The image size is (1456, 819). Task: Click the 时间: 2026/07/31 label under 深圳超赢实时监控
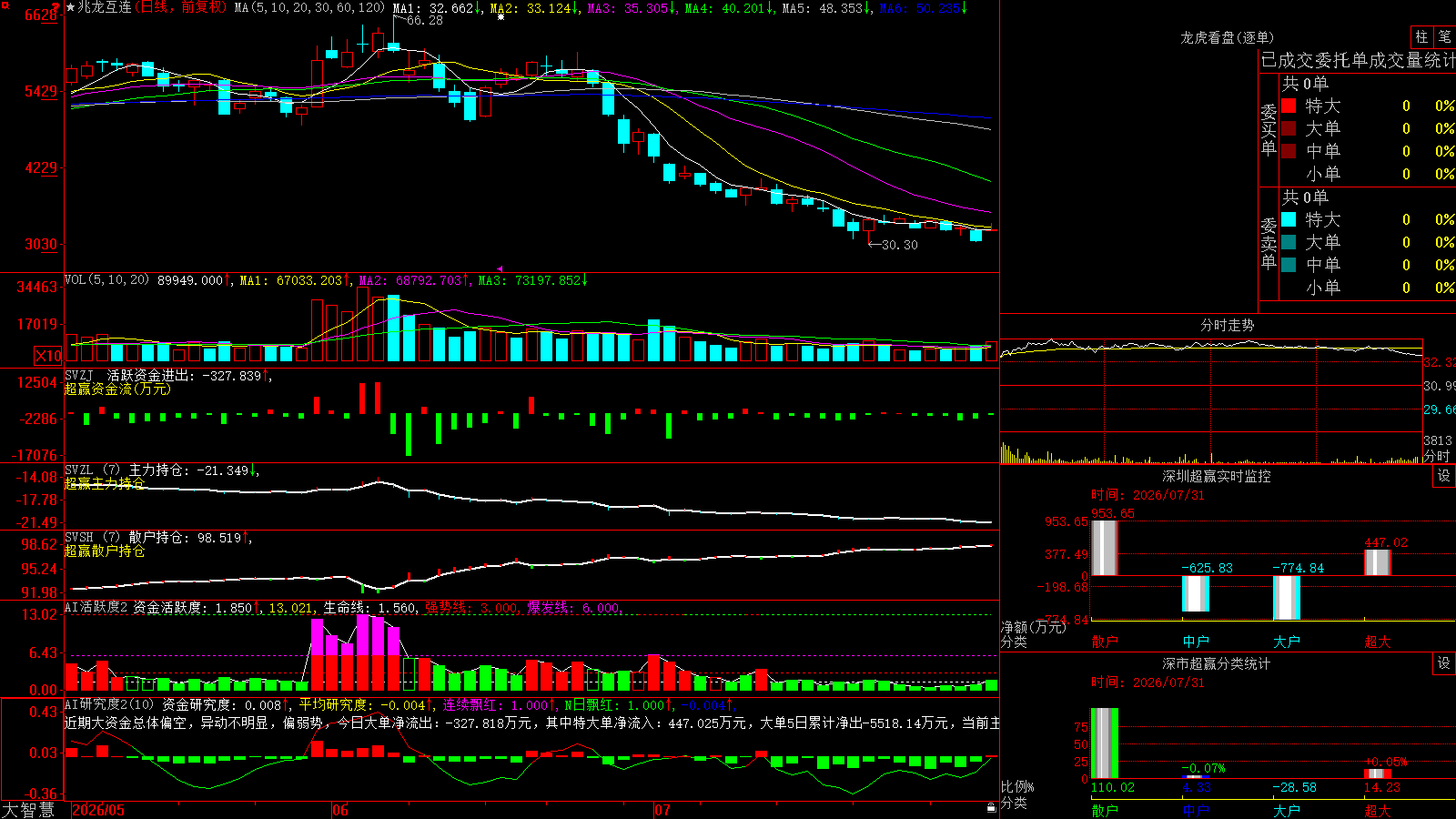point(1148,495)
